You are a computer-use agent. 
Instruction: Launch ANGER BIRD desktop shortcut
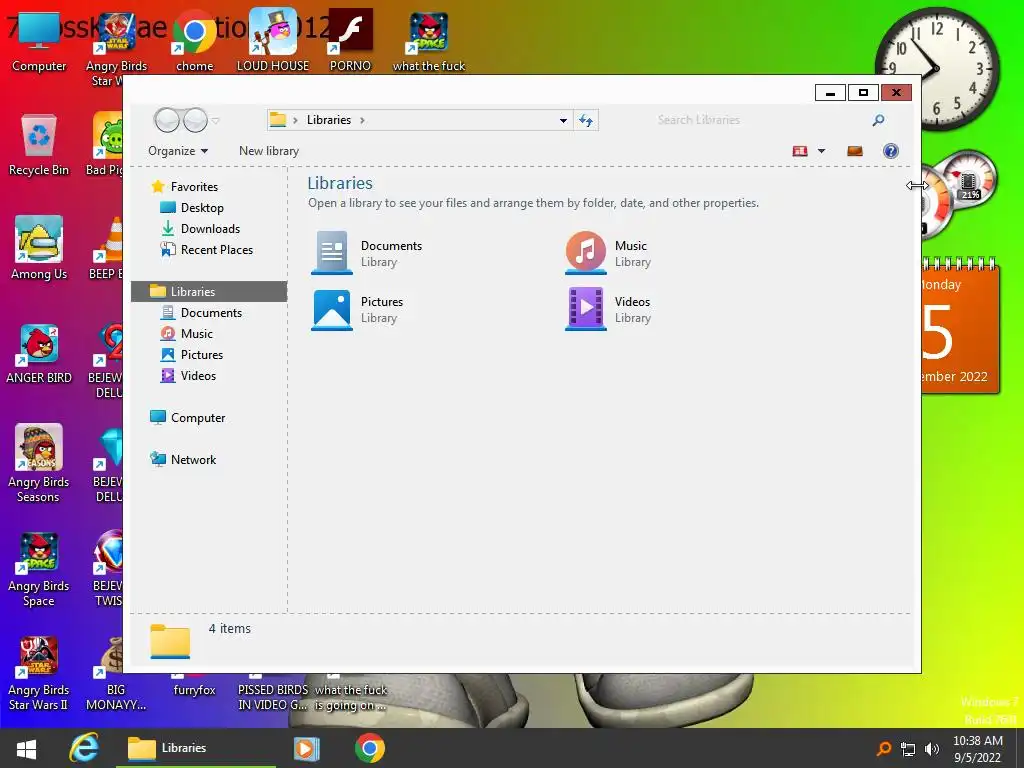[39, 353]
